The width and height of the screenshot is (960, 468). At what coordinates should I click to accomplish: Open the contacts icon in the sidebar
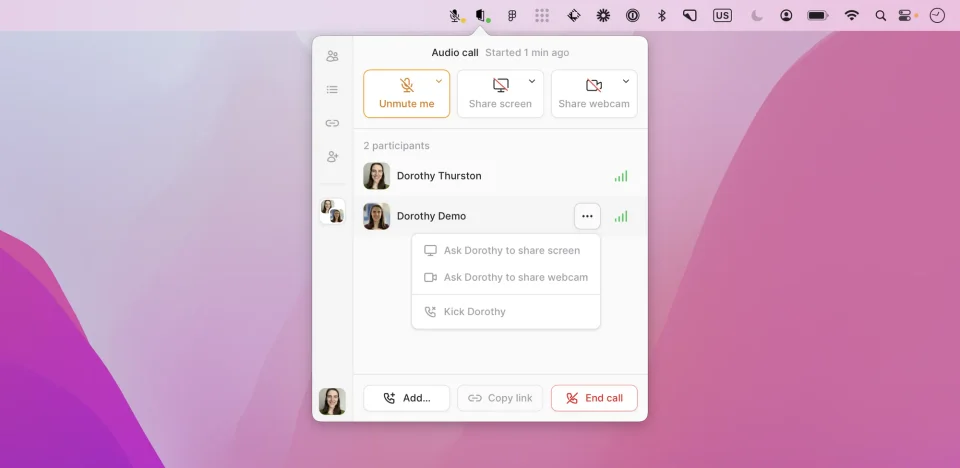pyautogui.click(x=332, y=56)
